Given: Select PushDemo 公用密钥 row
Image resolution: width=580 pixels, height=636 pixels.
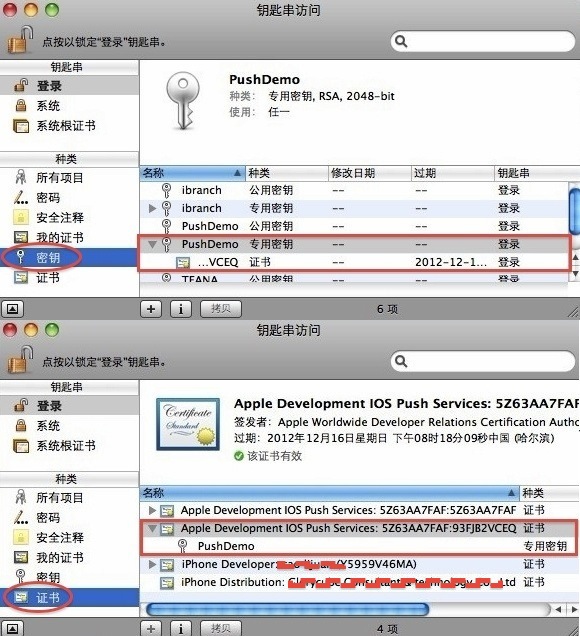Looking at the screenshot, I should (x=354, y=226).
